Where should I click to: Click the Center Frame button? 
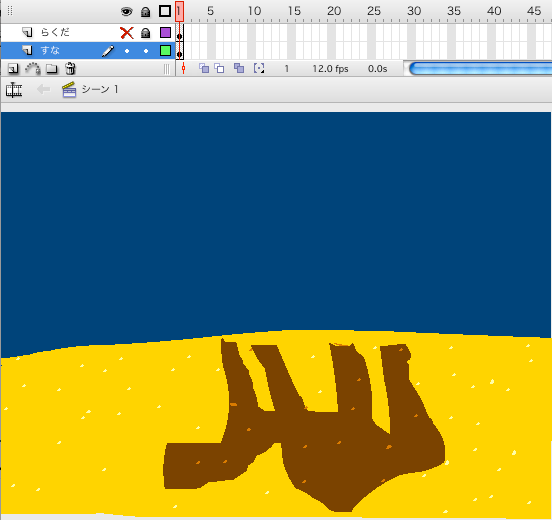pyautogui.click(x=183, y=68)
